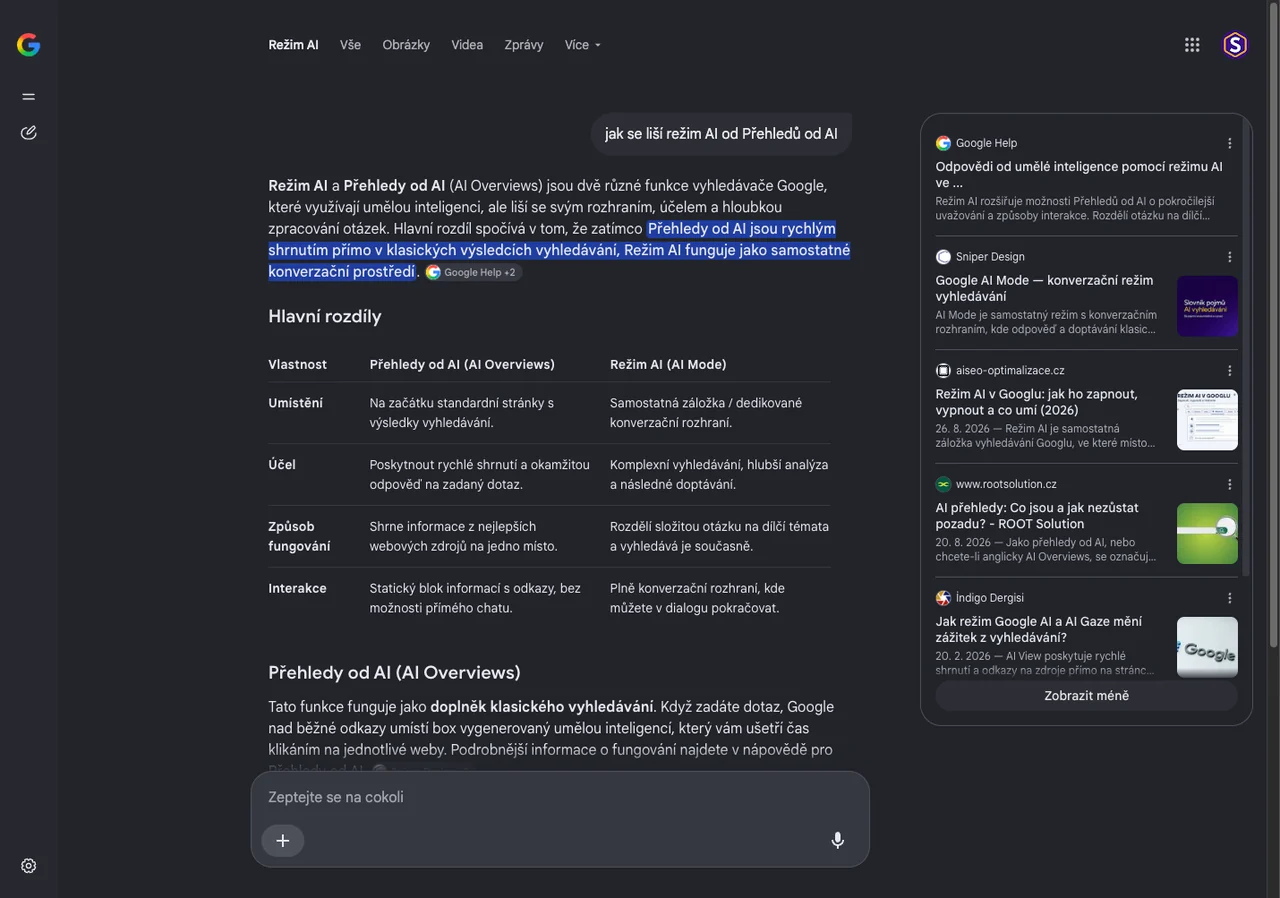The image size is (1280, 898).
Task: Click the Sniper Design favicon
Action: point(943,257)
